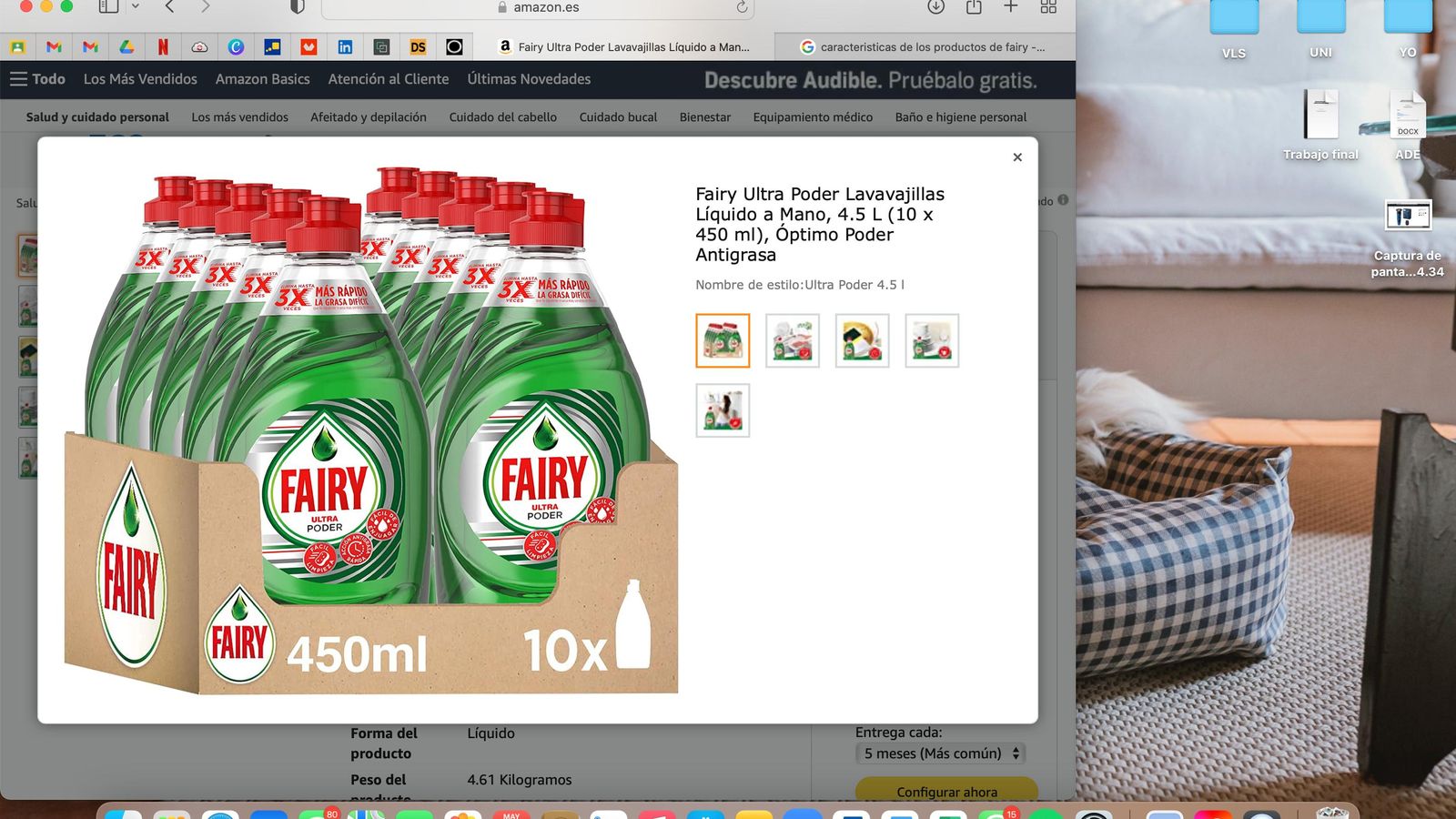Screen dimensions: 1456x819
Task: Open the pinned Netflix tab
Action: click(163, 46)
